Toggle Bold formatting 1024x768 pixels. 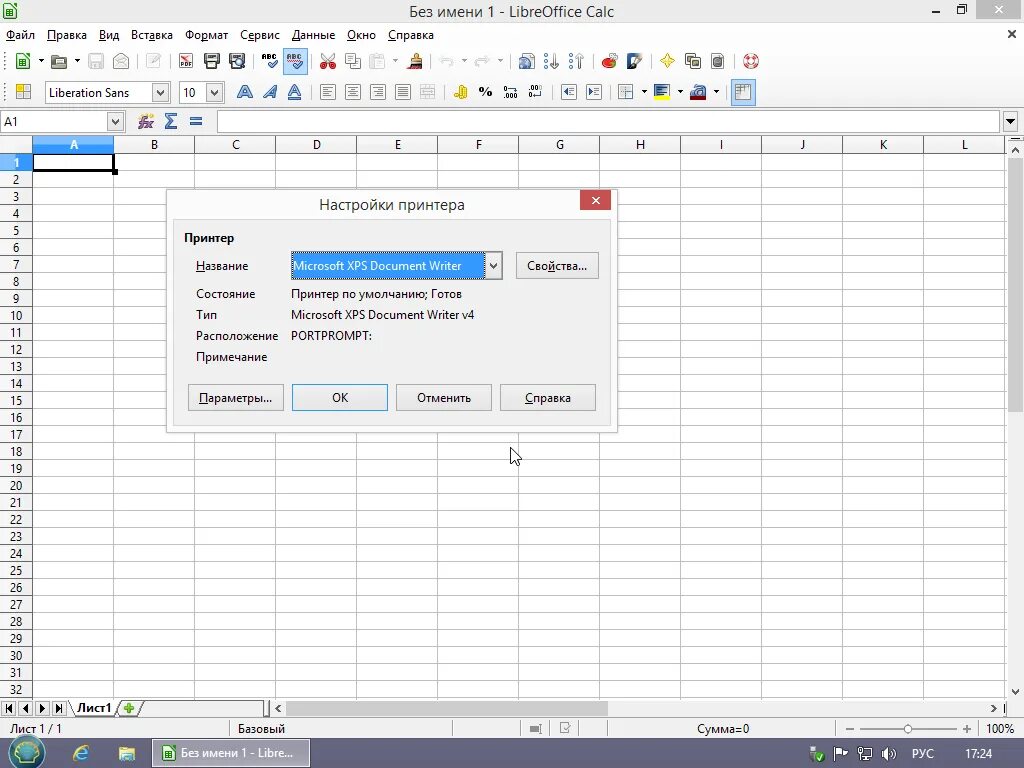[245, 92]
